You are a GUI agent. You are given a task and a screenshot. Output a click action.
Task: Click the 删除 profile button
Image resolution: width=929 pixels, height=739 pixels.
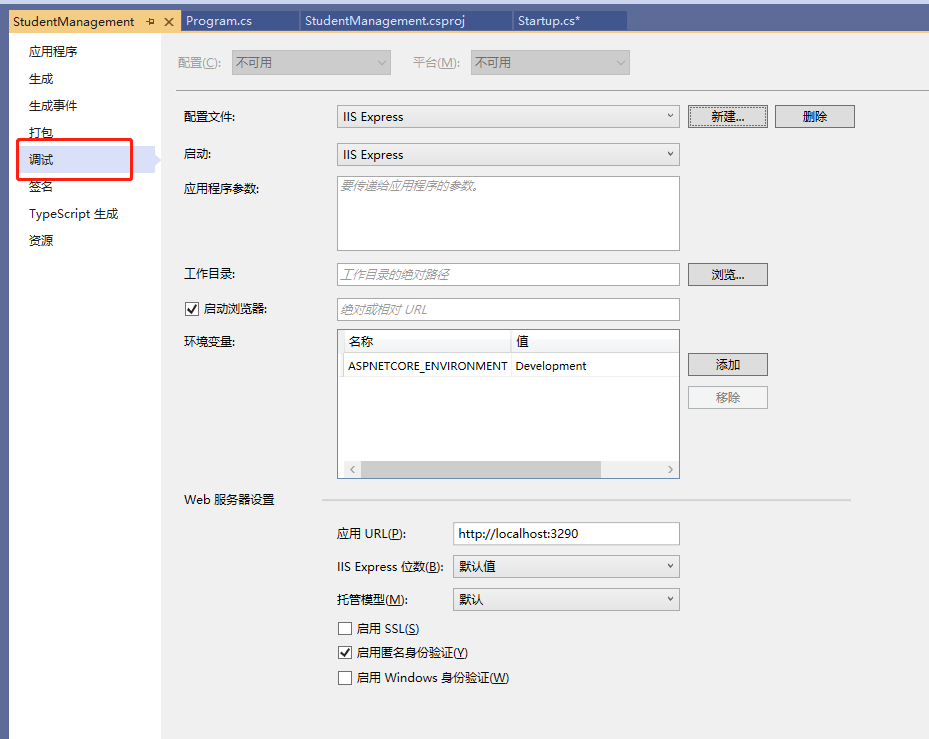(x=815, y=117)
